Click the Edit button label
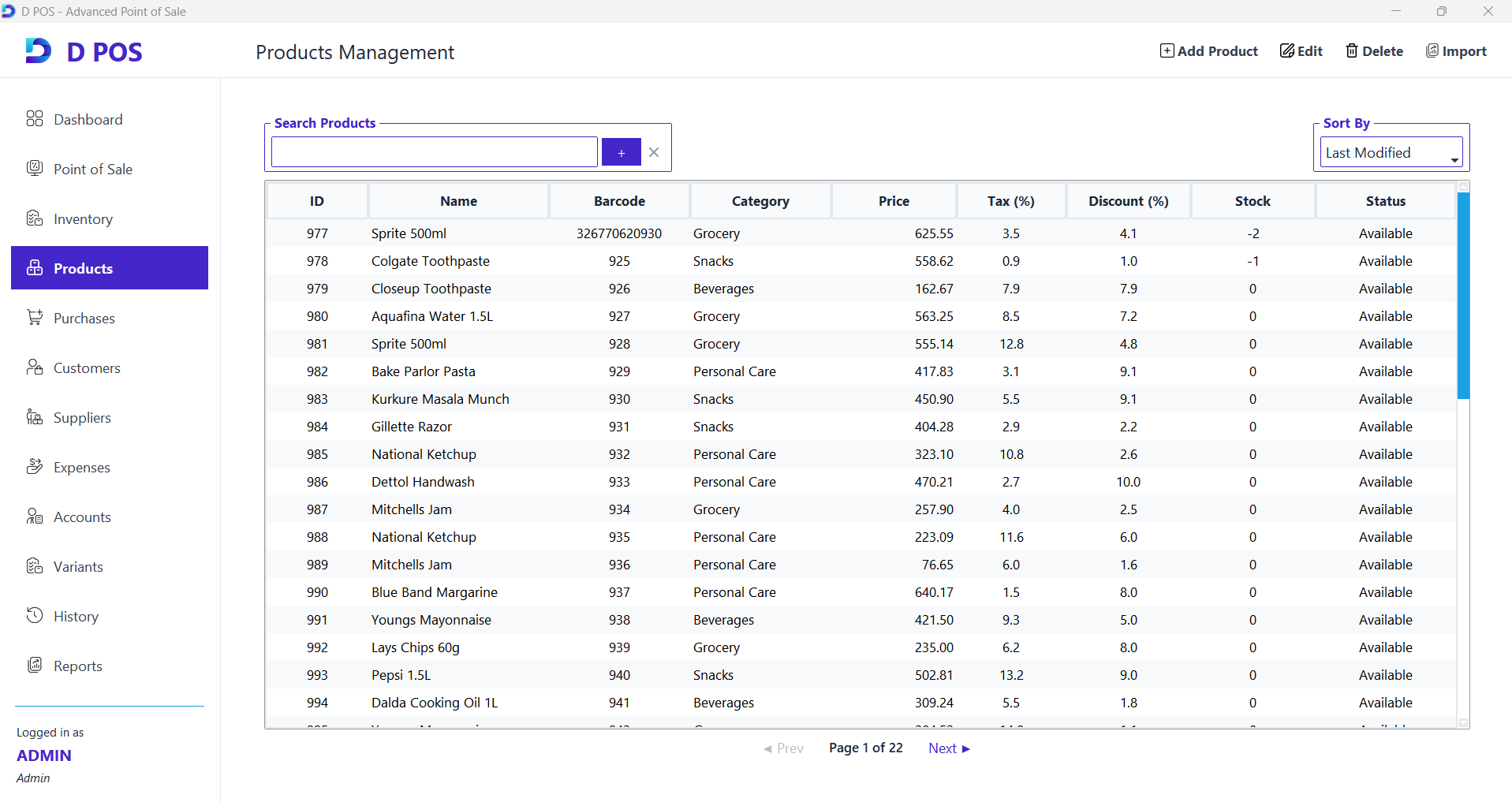Viewport: 1512px width, 802px height. (x=1310, y=51)
